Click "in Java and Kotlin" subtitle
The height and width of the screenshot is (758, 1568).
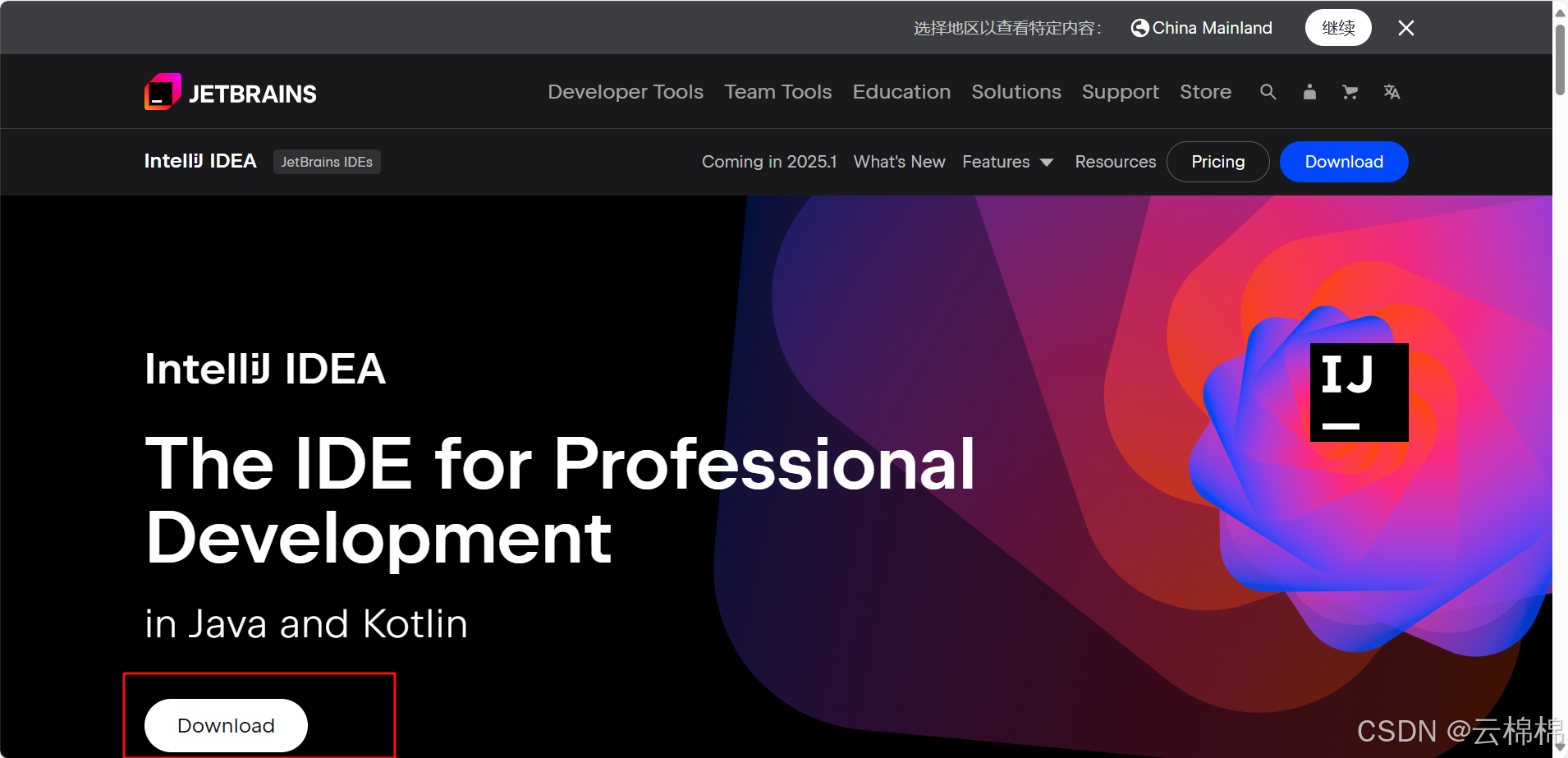306,624
